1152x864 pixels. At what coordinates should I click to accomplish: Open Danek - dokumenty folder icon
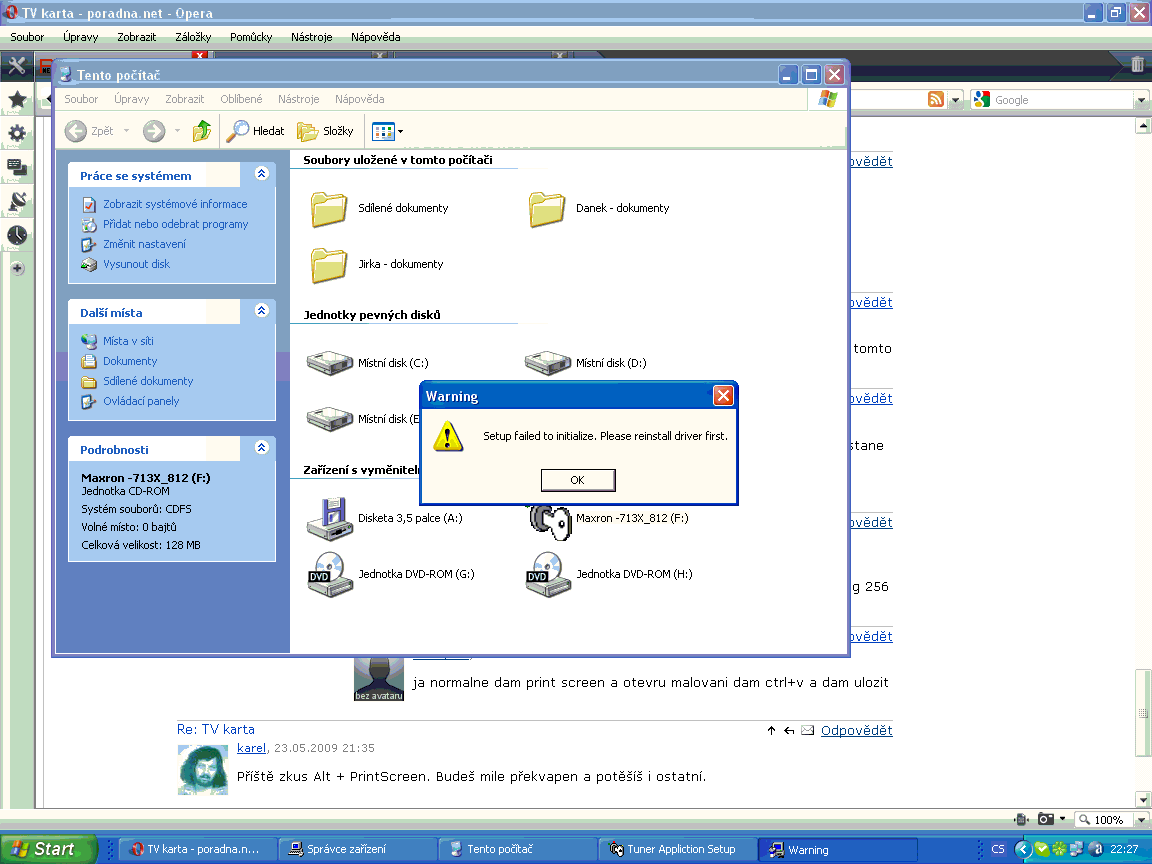pyautogui.click(x=547, y=209)
